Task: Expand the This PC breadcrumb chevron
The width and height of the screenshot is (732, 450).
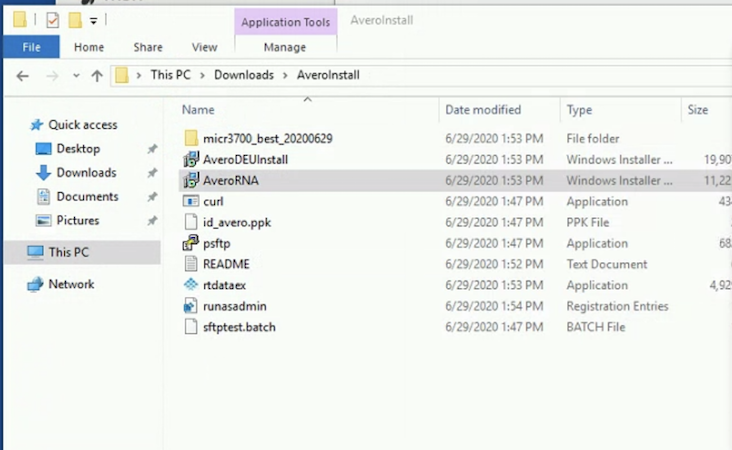Action: coord(202,75)
